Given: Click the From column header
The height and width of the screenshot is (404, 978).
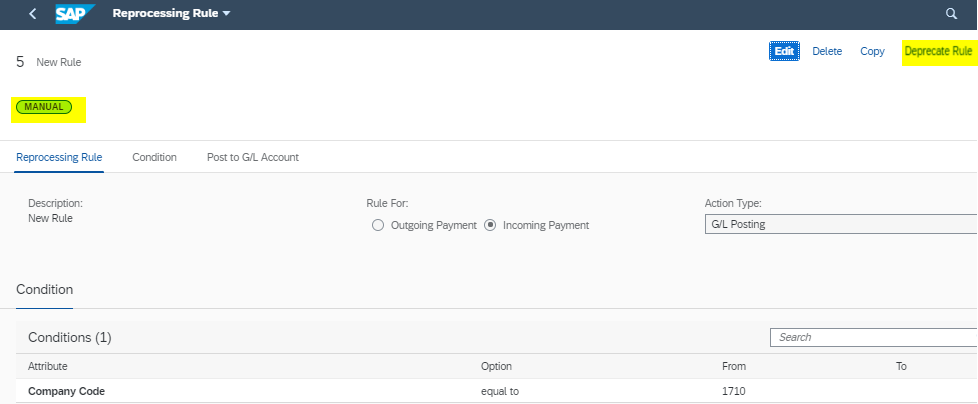Looking at the screenshot, I should pos(734,366).
